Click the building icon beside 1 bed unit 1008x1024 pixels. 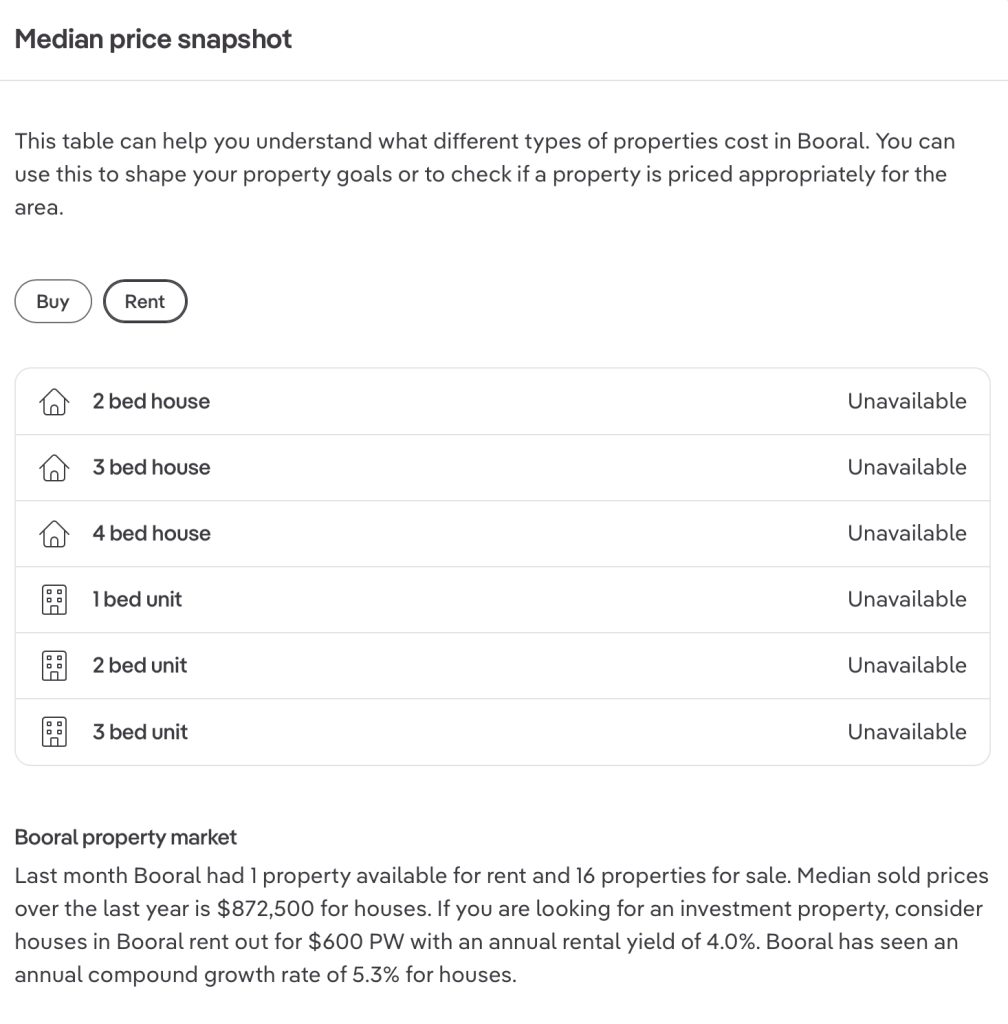54,600
